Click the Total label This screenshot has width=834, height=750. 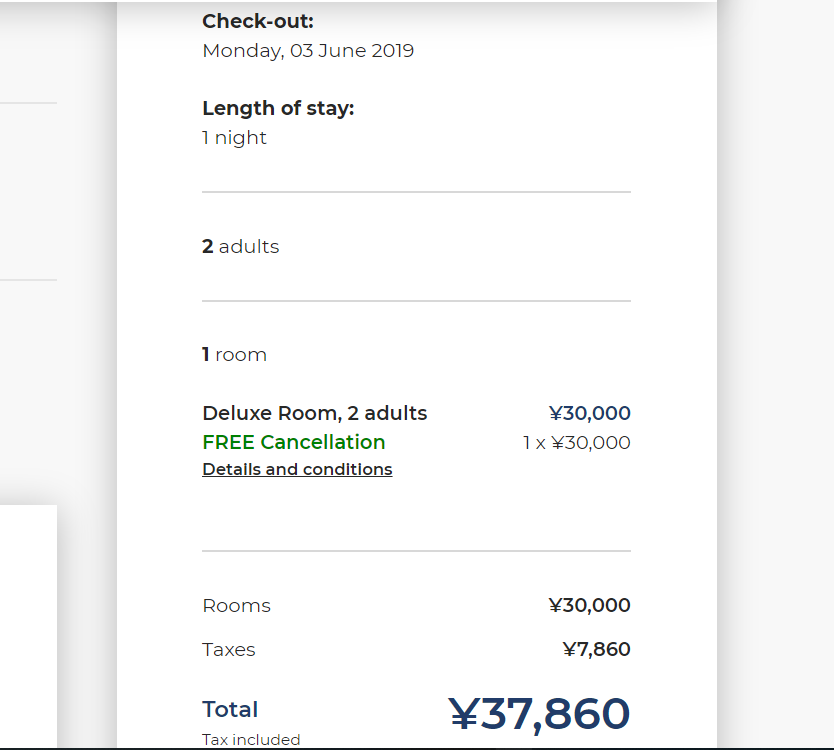click(x=230, y=710)
